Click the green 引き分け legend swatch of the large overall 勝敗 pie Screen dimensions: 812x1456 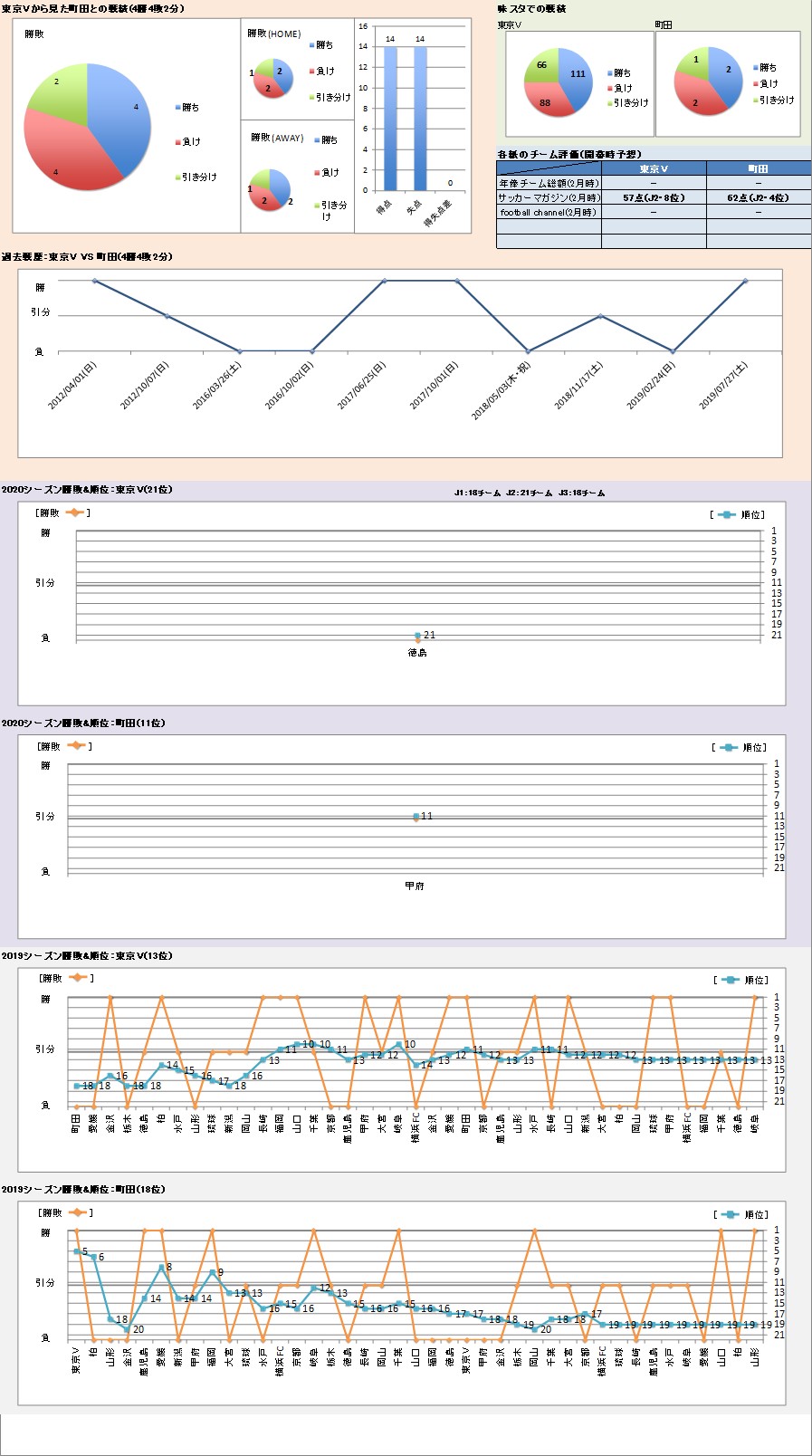[178, 177]
